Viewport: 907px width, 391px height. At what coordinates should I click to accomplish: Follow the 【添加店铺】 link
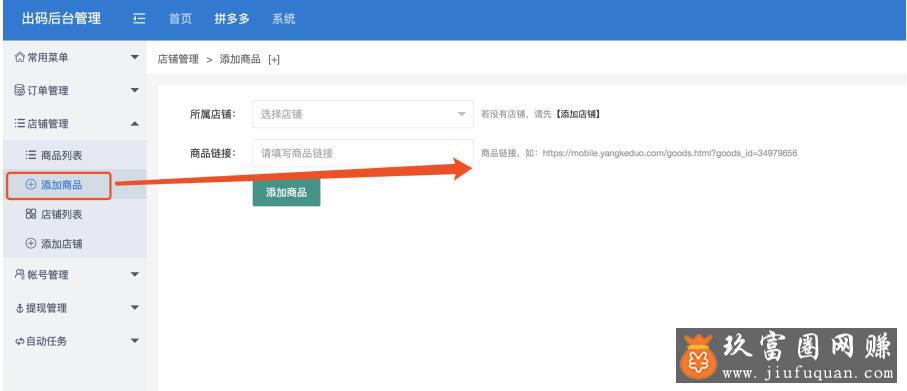tap(577, 115)
